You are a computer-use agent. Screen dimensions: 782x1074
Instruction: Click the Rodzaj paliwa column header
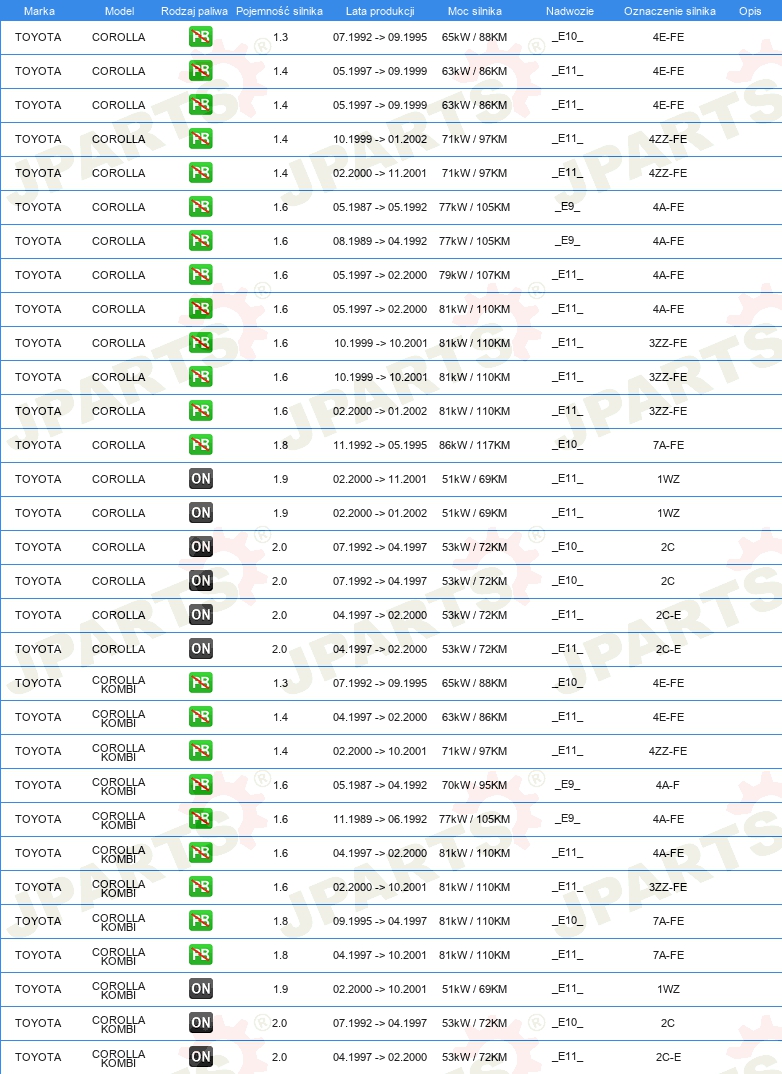194,11
